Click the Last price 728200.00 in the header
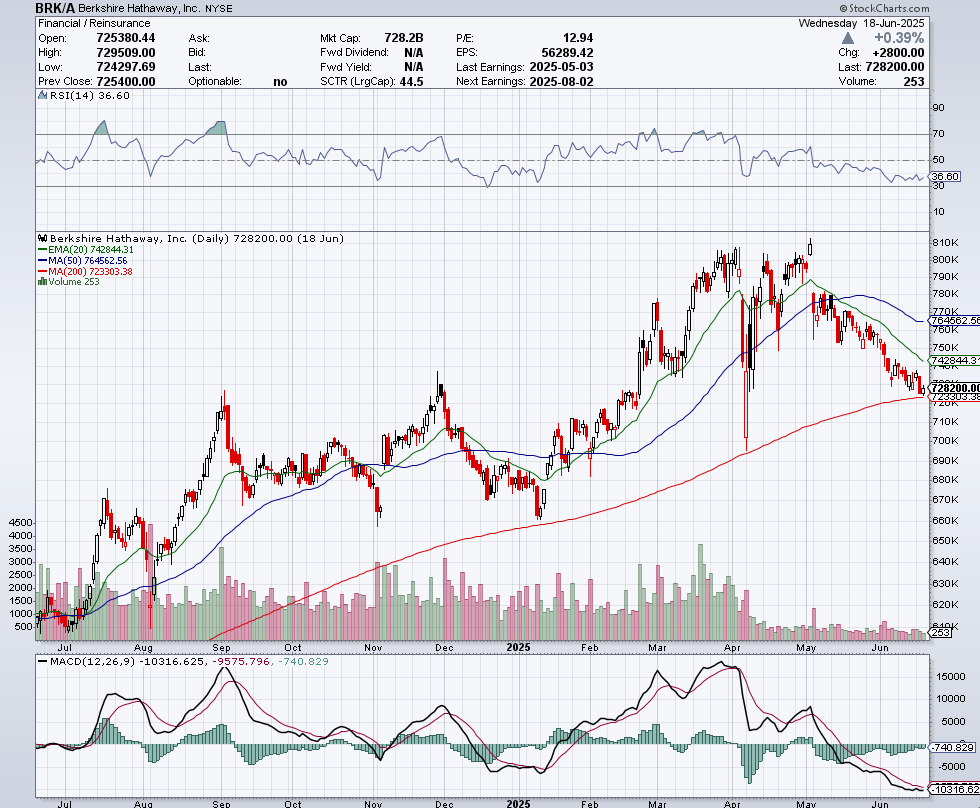This screenshot has width=980, height=808. point(894,67)
